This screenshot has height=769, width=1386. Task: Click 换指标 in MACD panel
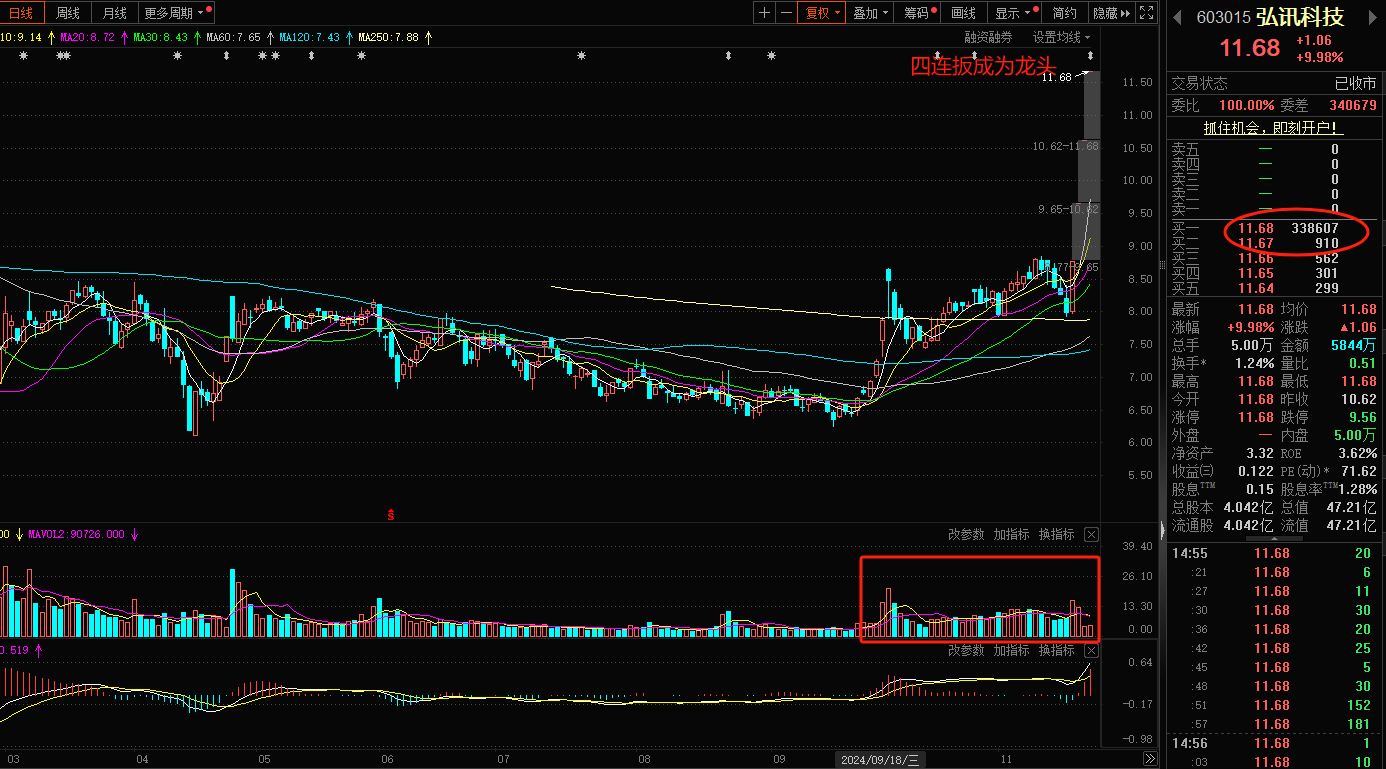coord(1056,651)
